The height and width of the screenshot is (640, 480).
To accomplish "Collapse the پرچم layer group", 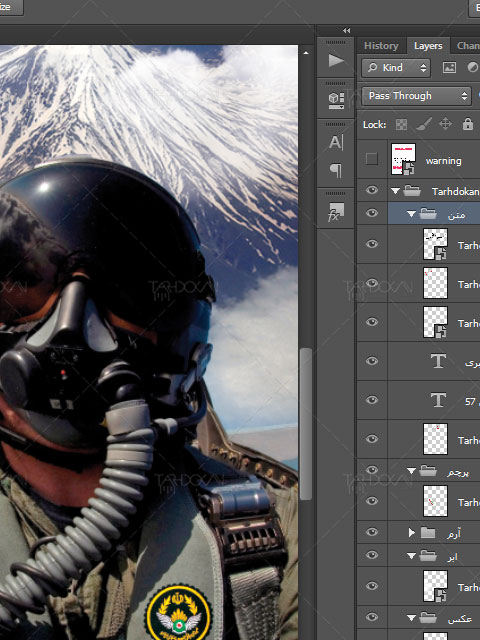I will click(411, 471).
